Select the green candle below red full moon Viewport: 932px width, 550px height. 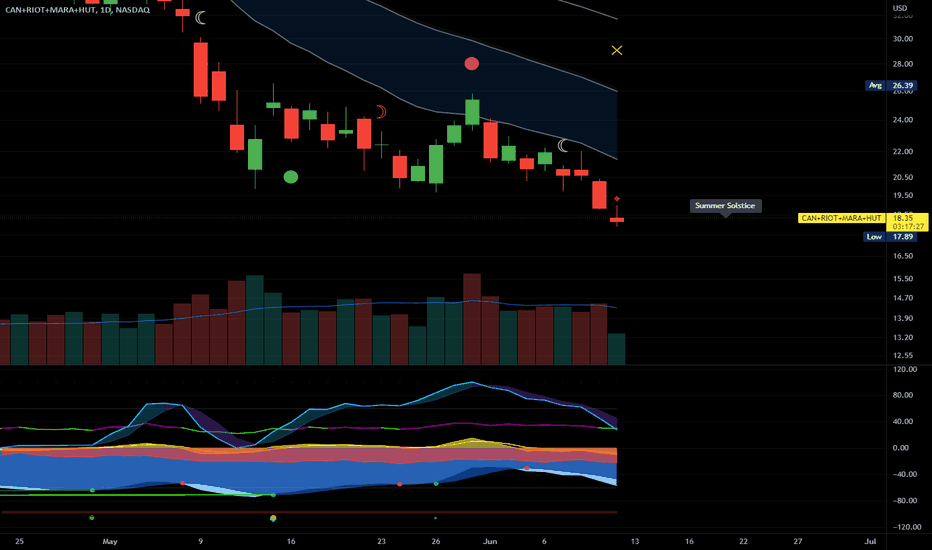[472, 112]
